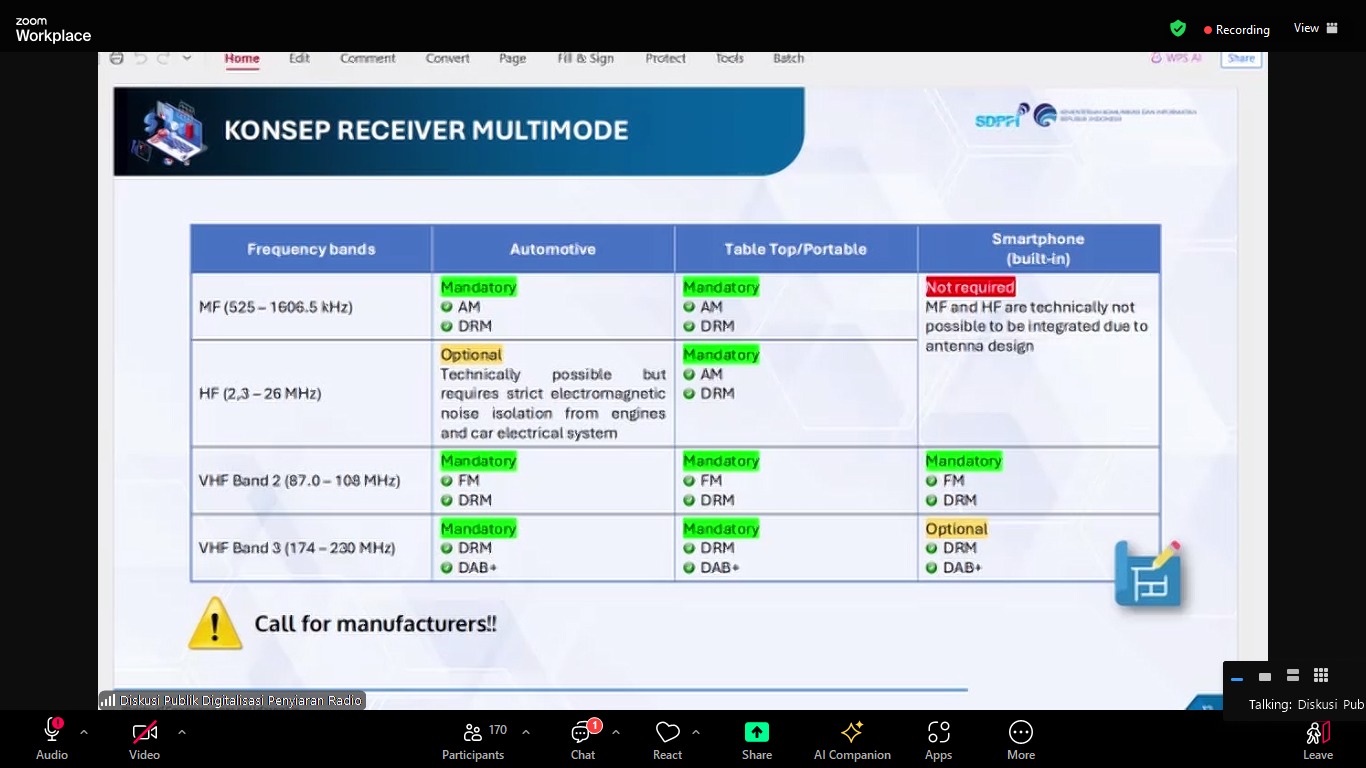Viewport: 1366px width, 768px height.
Task: Toggle camera with the Video button
Action: click(x=144, y=741)
